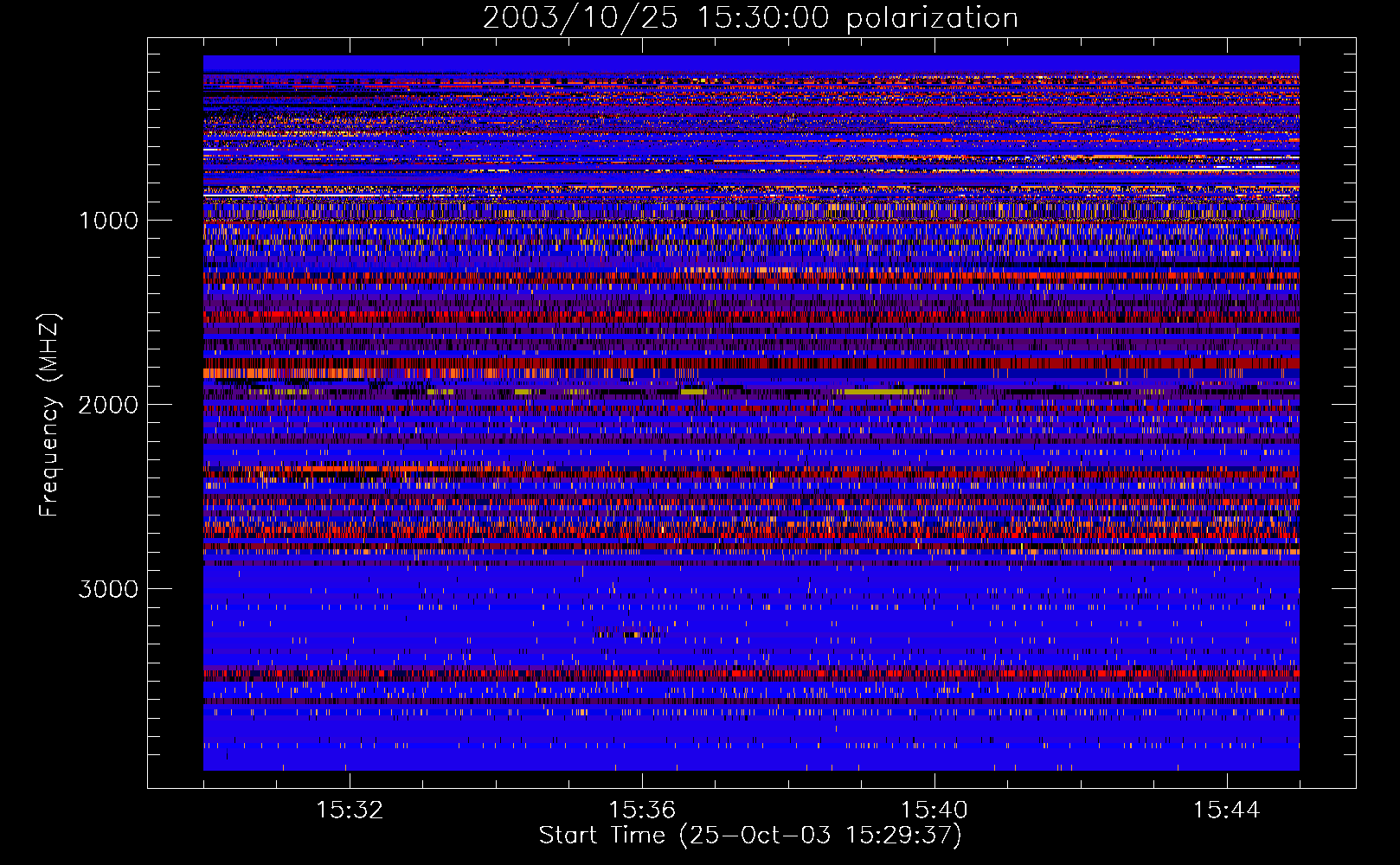Click the 15:36 time tick label
1400x865 pixels.
(642, 811)
